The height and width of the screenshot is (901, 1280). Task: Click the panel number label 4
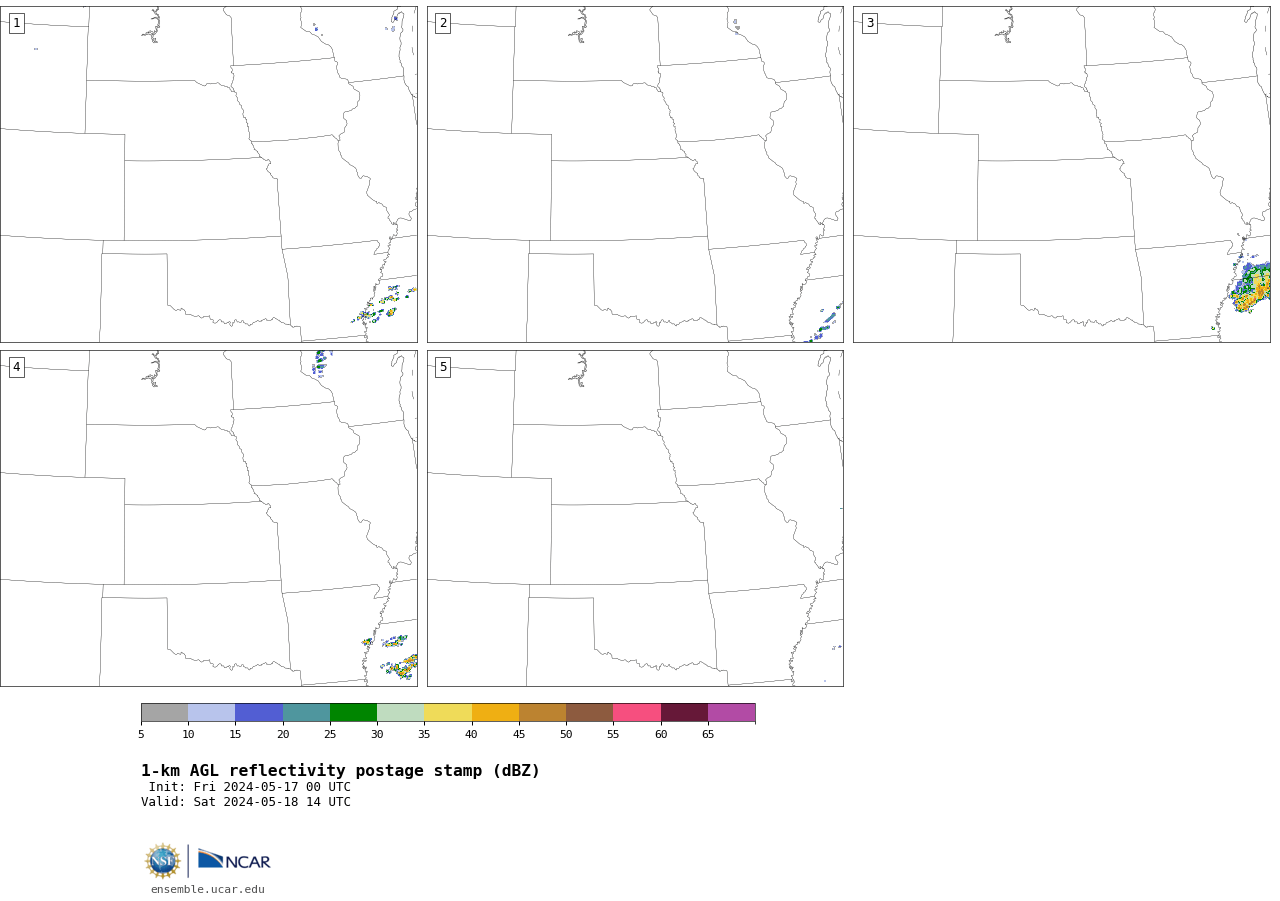click(x=16, y=367)
